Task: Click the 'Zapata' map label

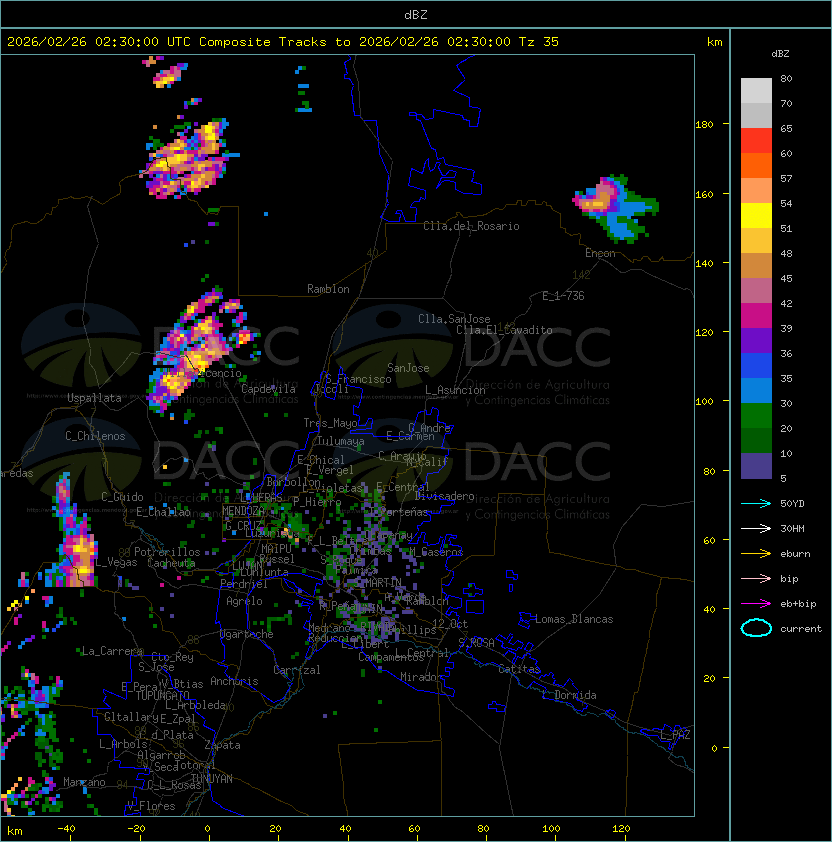Action: click(x=222, y=745)
